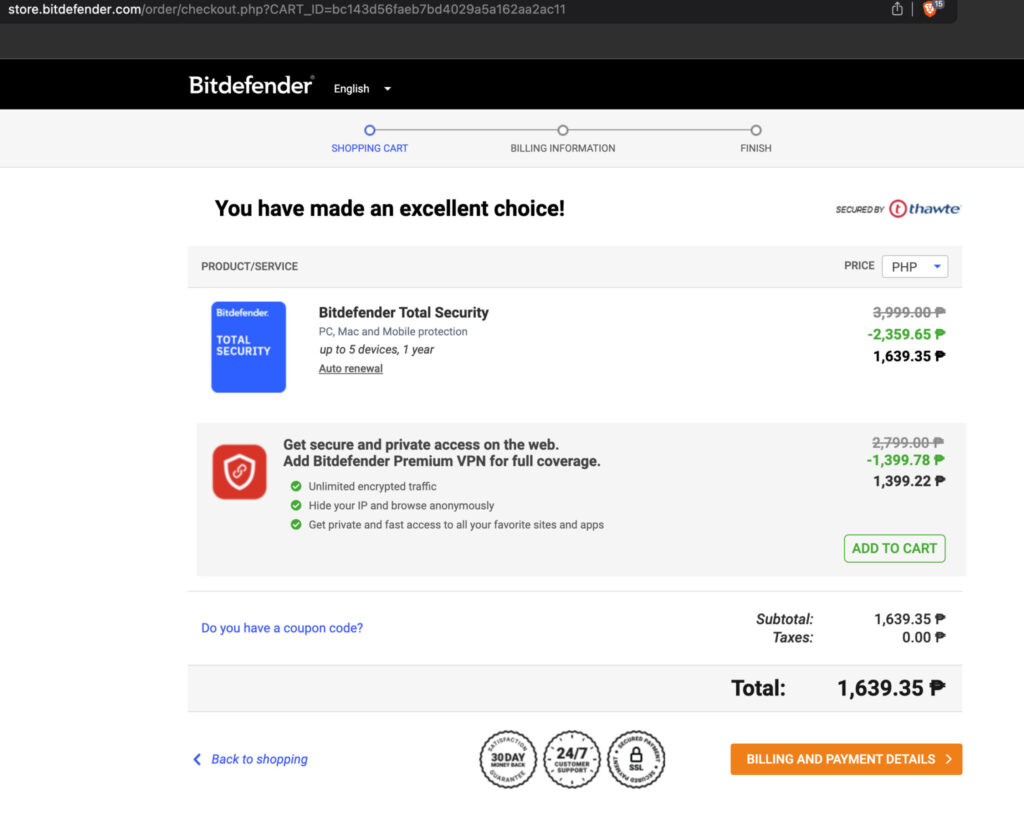The height and width of the screenshot is (831, 1024).
Task: Open the PHP currency dropdown
Action: click(x=914, y=267)
